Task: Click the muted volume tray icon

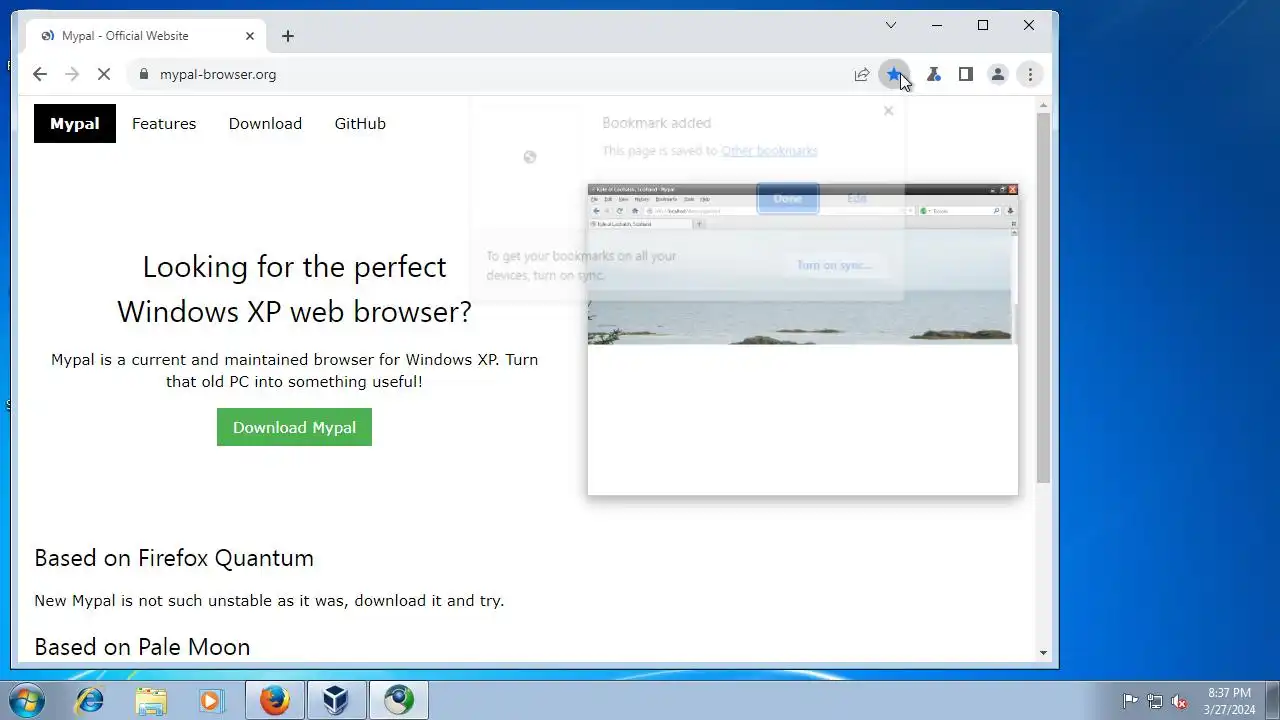Action: (x=1179, y=701)
